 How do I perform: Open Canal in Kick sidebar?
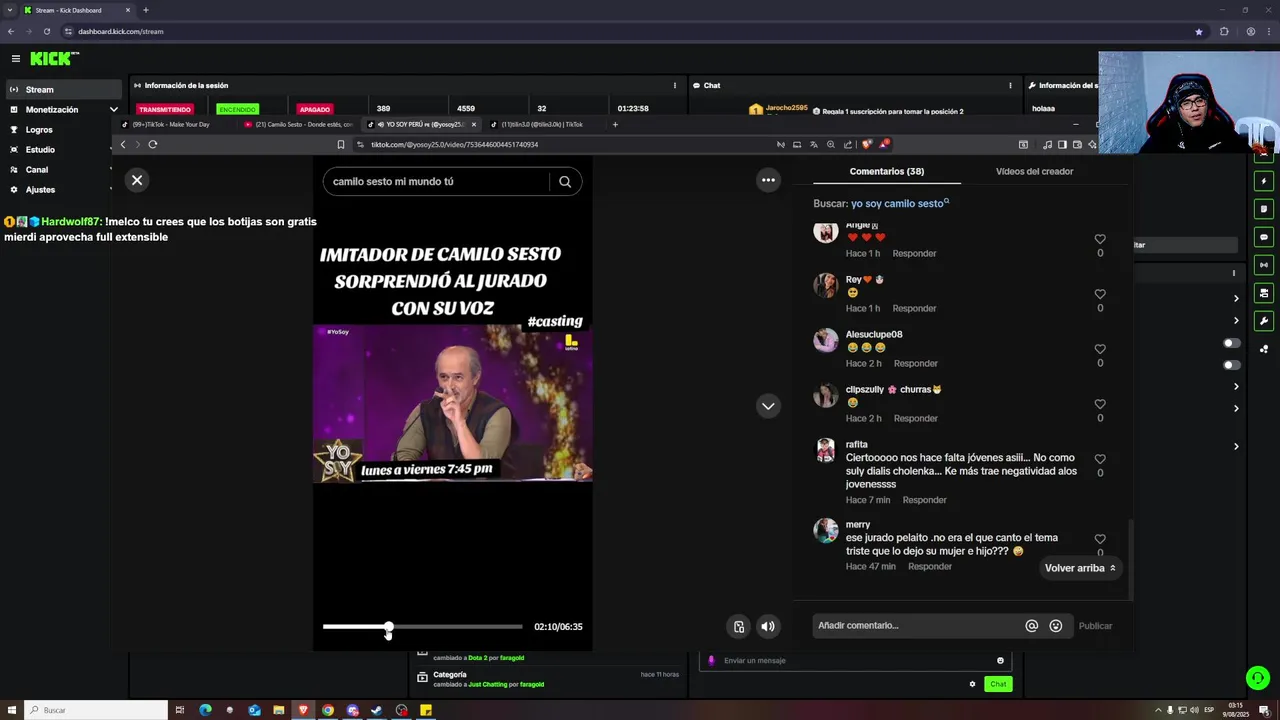pyautogui.click(x=37, y=169)
